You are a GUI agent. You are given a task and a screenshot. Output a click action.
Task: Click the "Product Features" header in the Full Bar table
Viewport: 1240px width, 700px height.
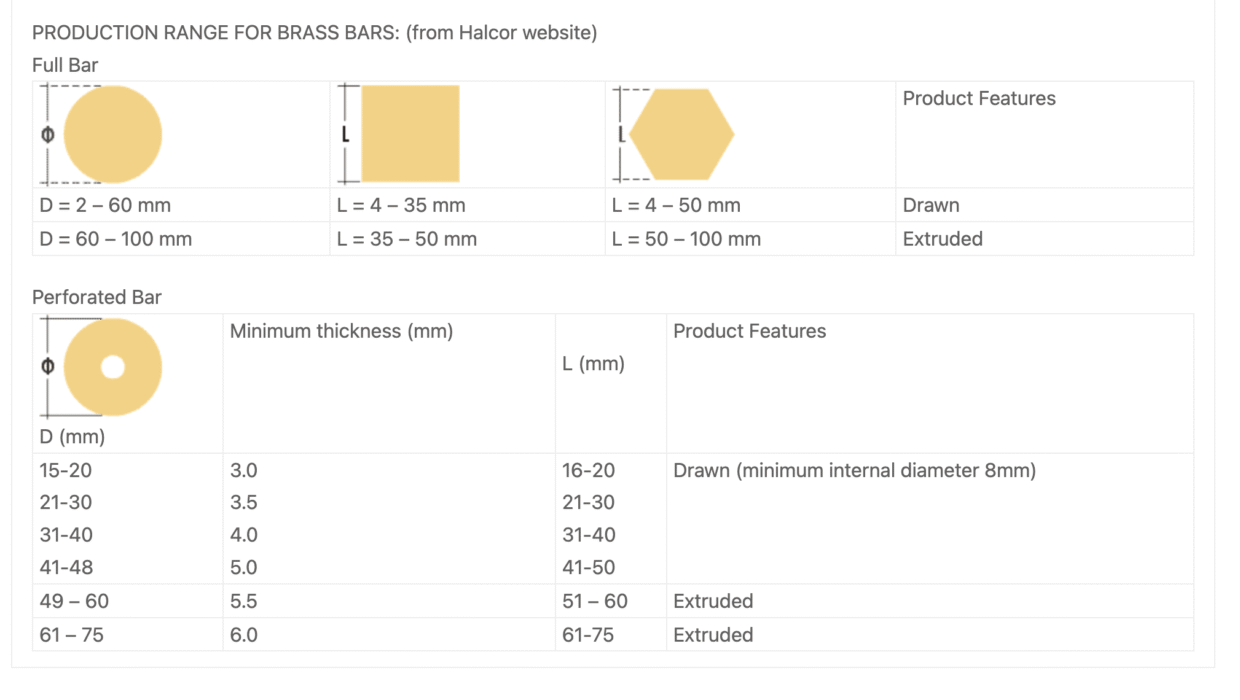(979, 98)
